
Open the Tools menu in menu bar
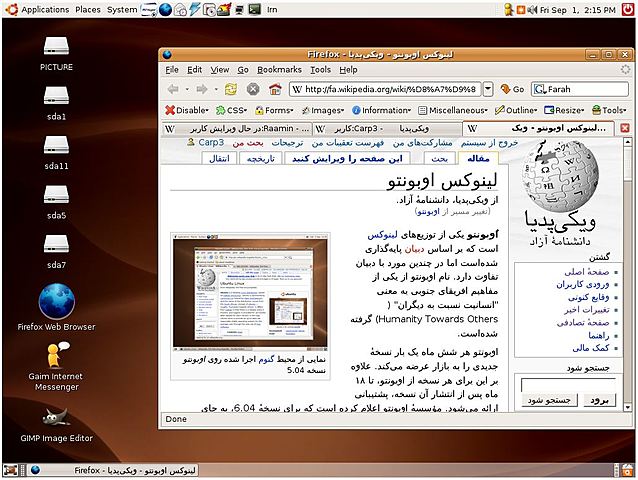tap(320, 70)
